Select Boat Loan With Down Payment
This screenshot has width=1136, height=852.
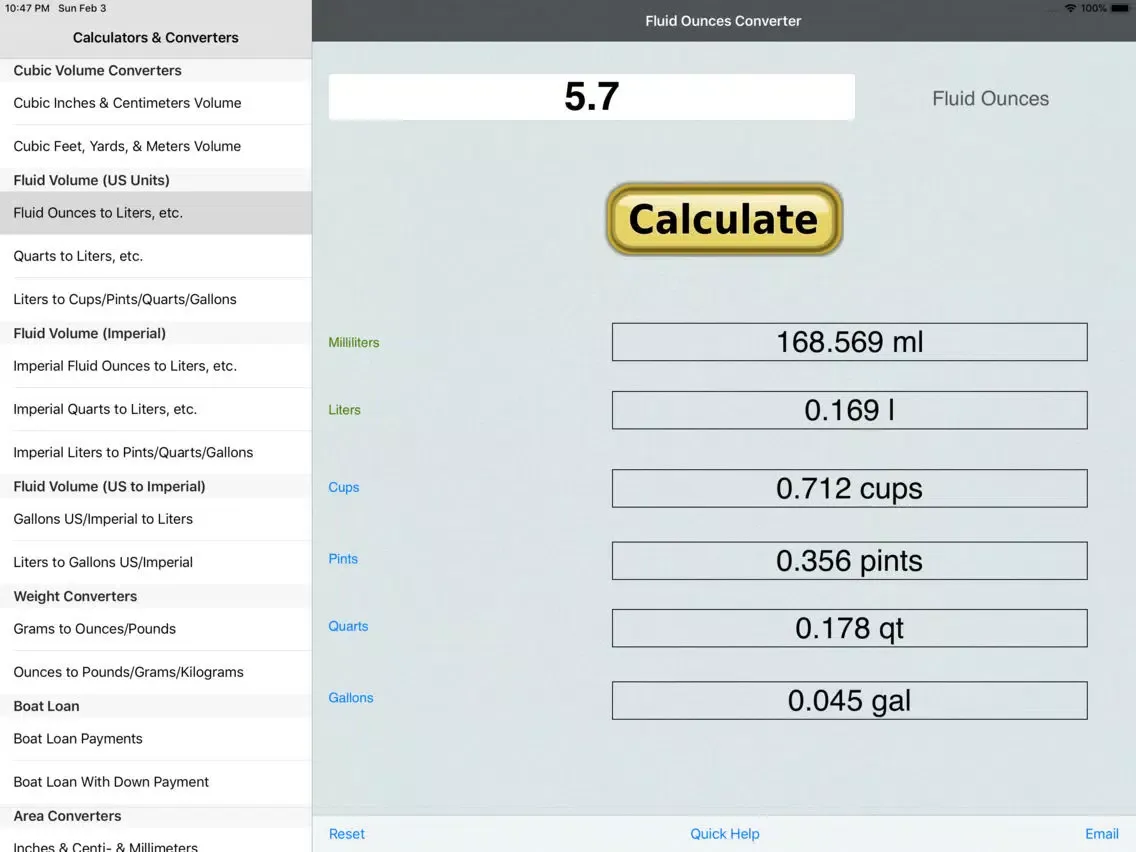156,782
